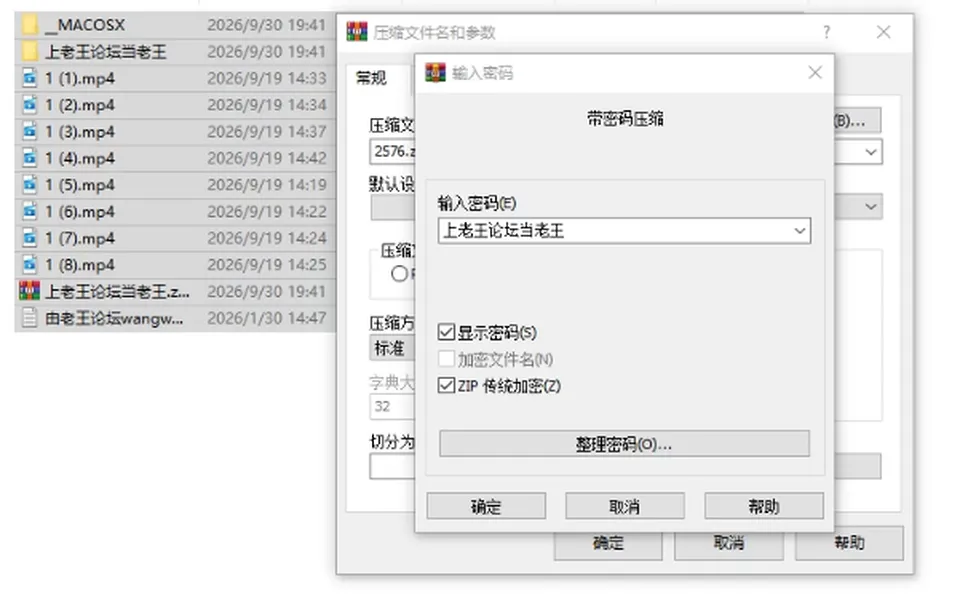Click WinRAR icon in 输入密码 title bar
Viewport: 960px width, 612px height.
click(x=435, y=72)
